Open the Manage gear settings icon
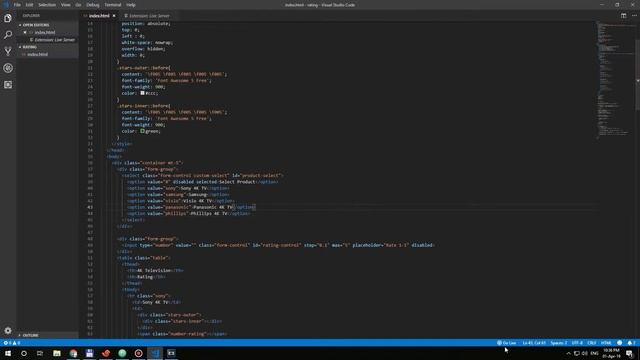The image size is (640, 360). coord(8,330)
